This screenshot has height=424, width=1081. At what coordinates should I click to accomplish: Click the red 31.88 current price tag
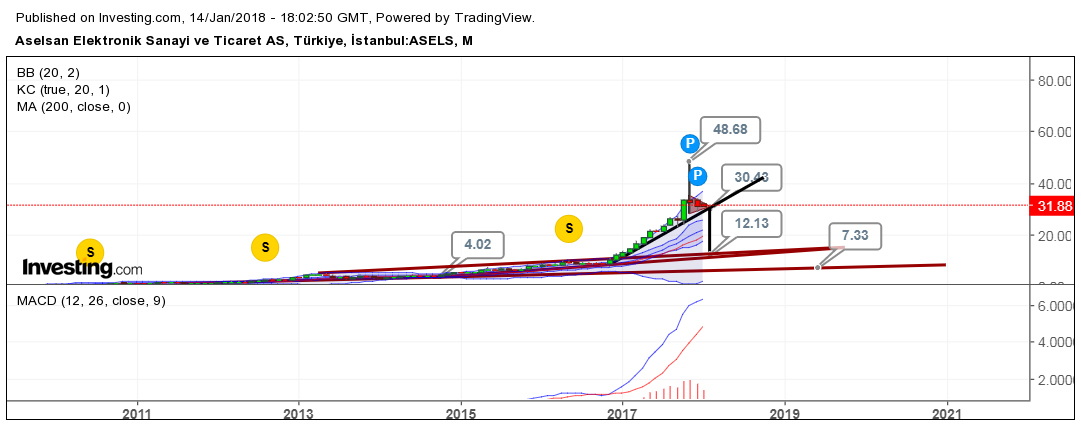click(1053, 205)
